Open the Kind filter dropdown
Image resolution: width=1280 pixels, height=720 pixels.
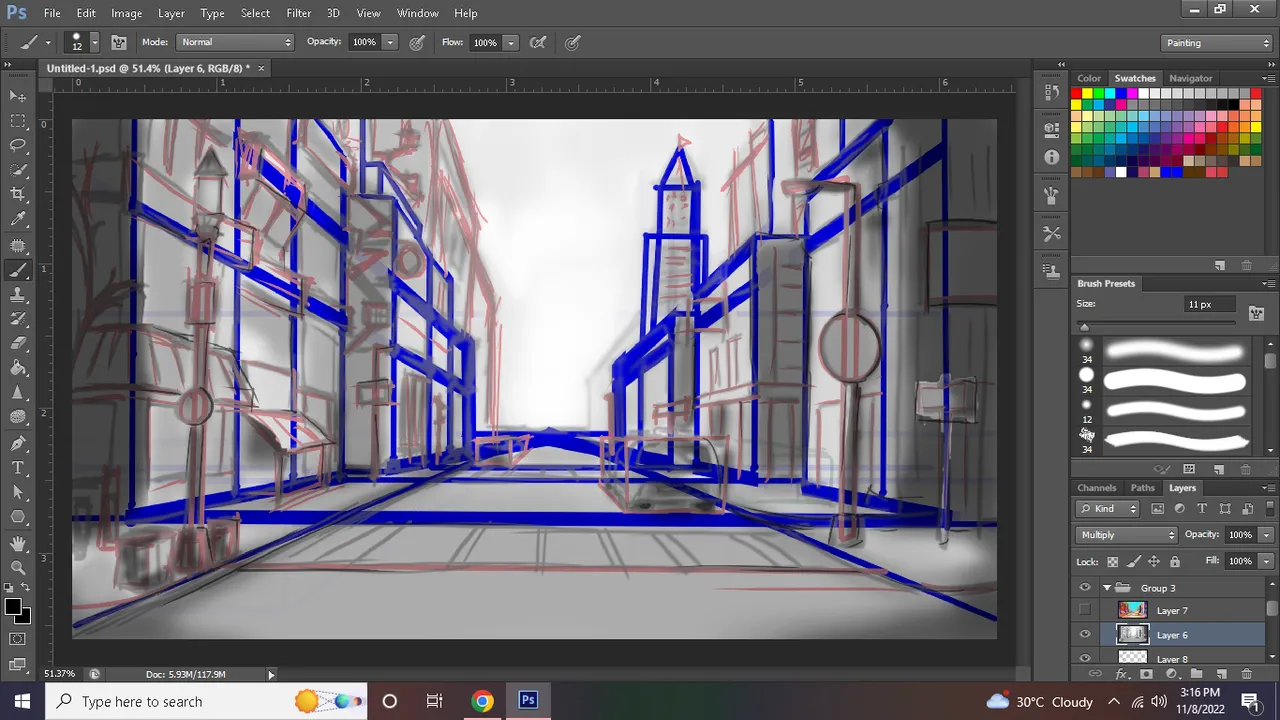tap(1110, 509)
